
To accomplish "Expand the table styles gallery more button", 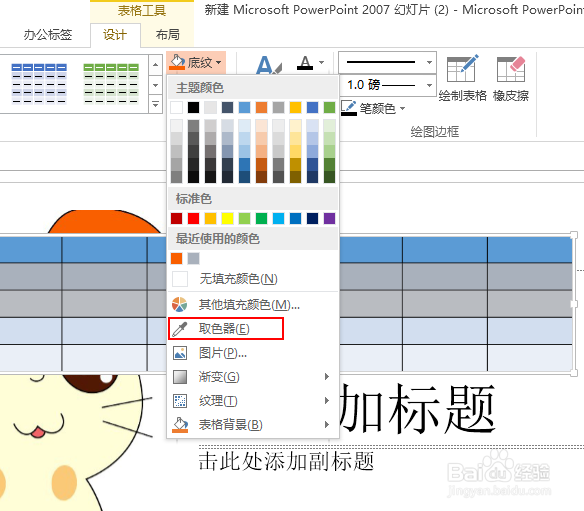I will pyautogui.click(x=156, y=105).
